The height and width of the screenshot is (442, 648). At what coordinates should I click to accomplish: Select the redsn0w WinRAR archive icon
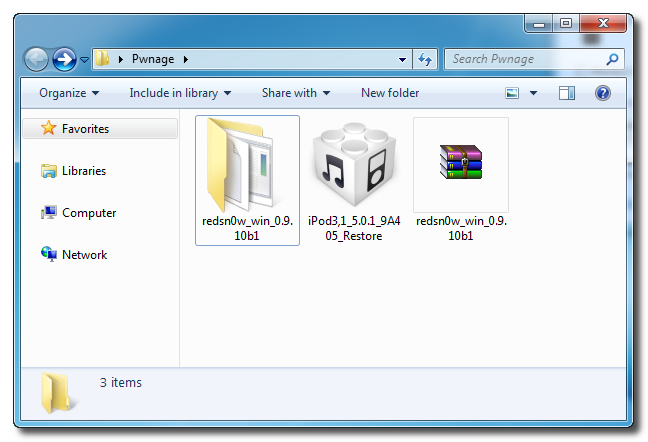click(461, 162)
